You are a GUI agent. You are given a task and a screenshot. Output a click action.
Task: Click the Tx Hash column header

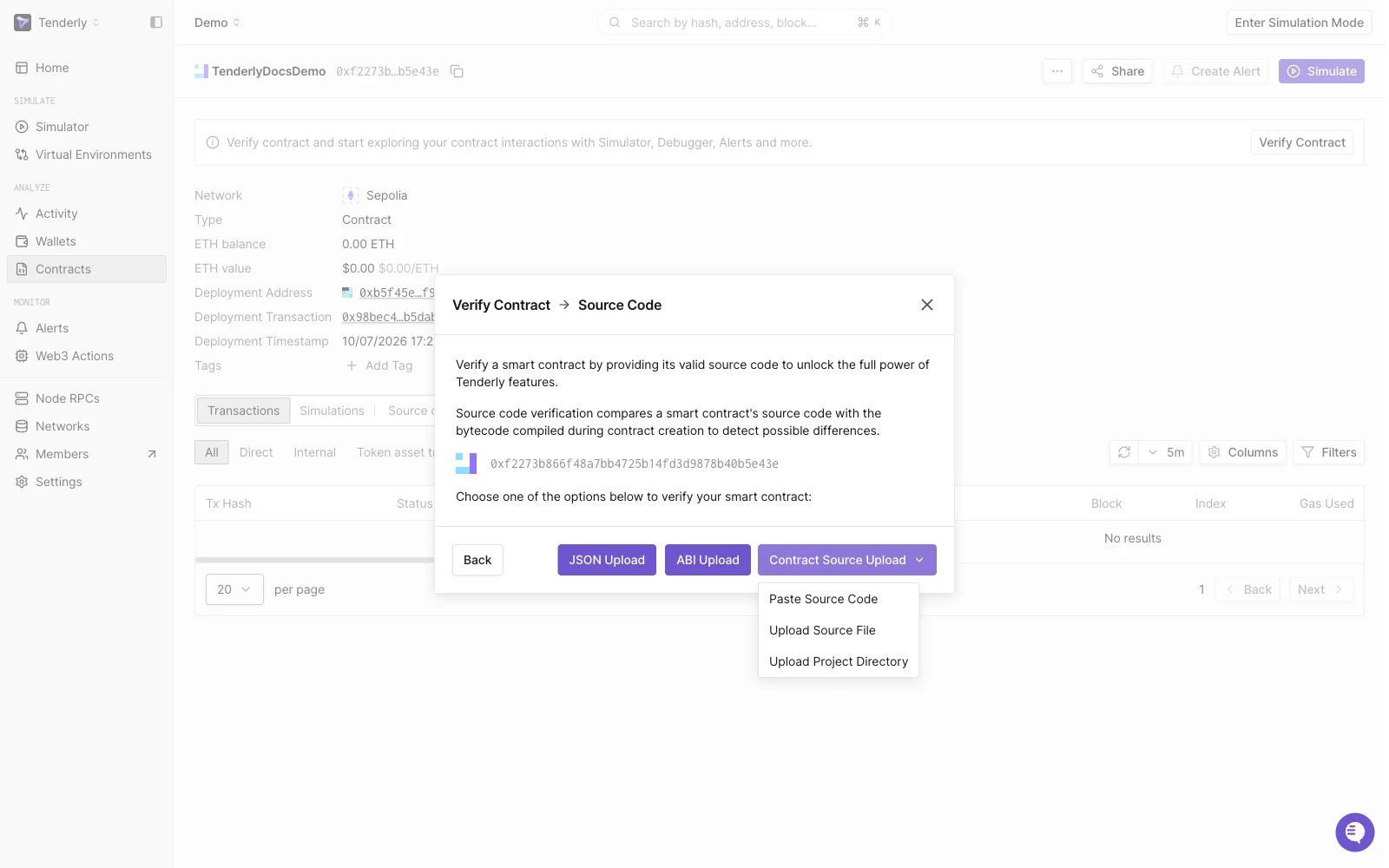(228, 503)
